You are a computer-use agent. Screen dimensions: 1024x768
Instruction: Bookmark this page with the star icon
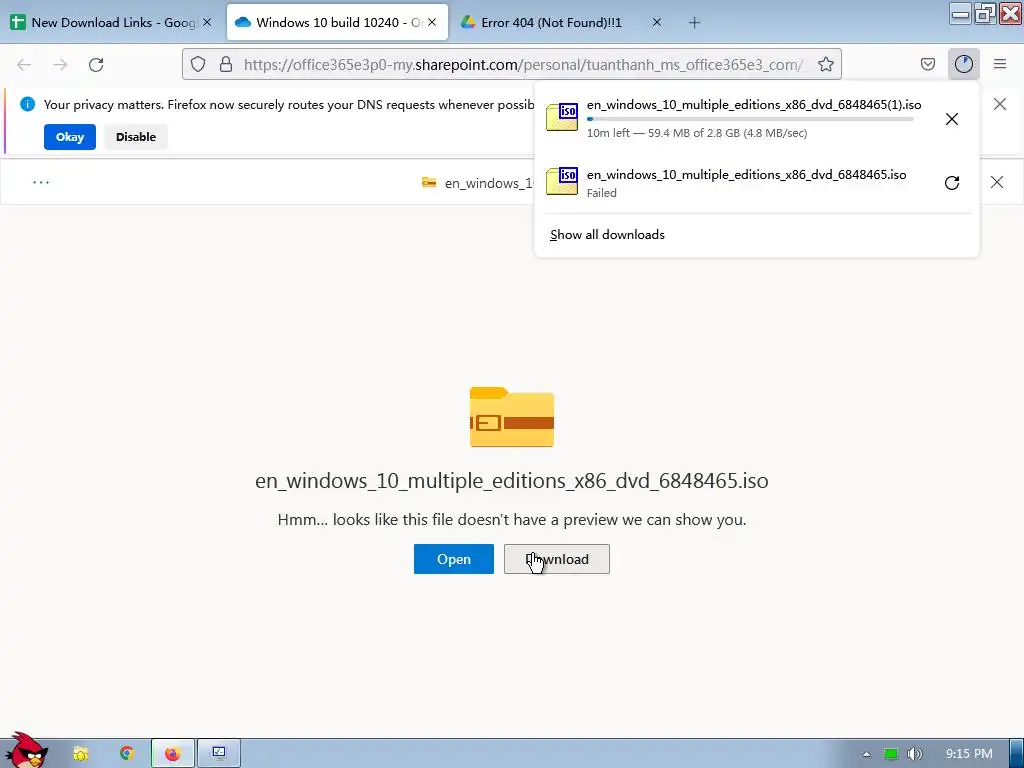825,64
